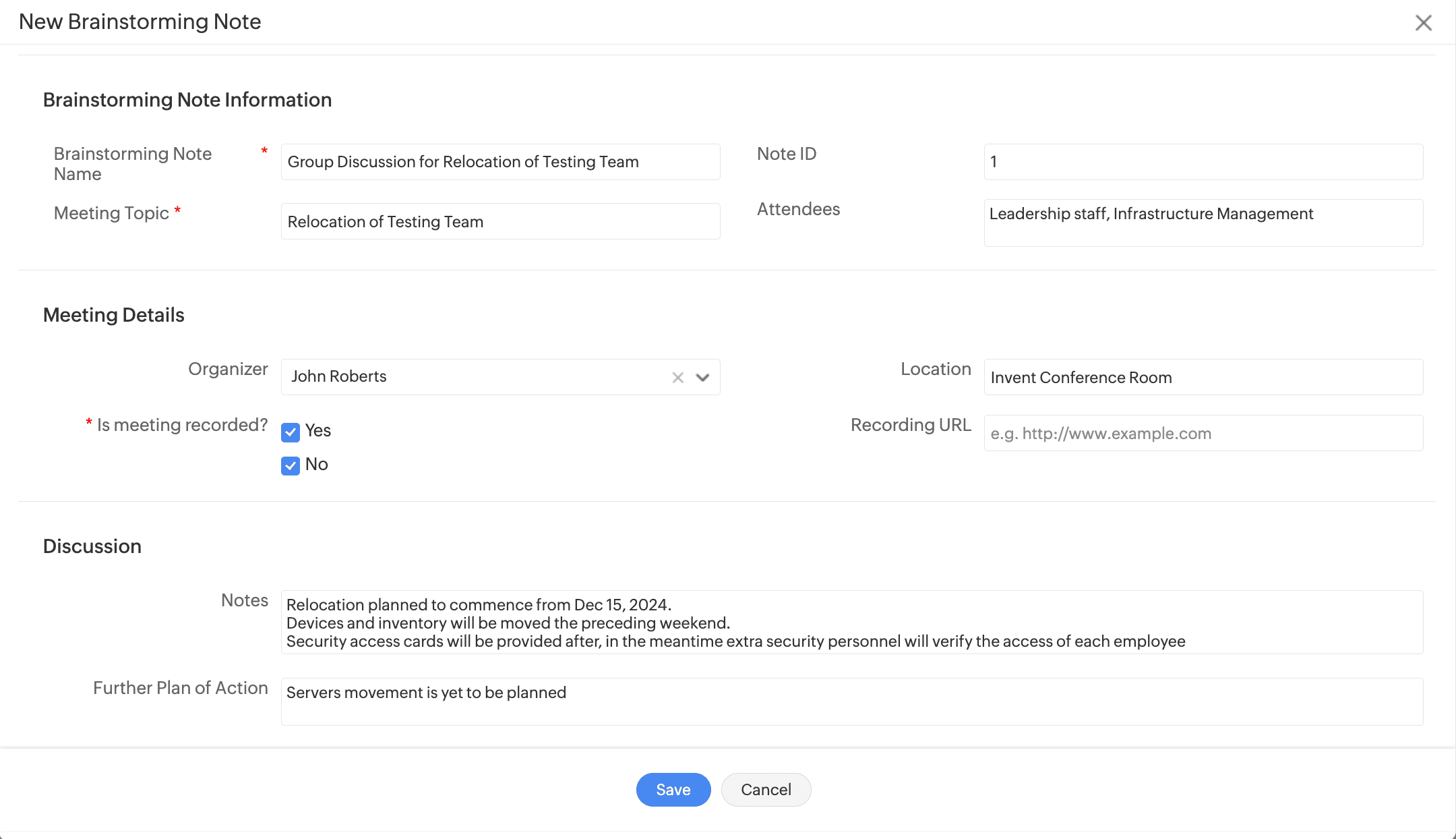
Task: Click the Yes checkbox label
Action: pyautogui.click(x=318, y=431)
